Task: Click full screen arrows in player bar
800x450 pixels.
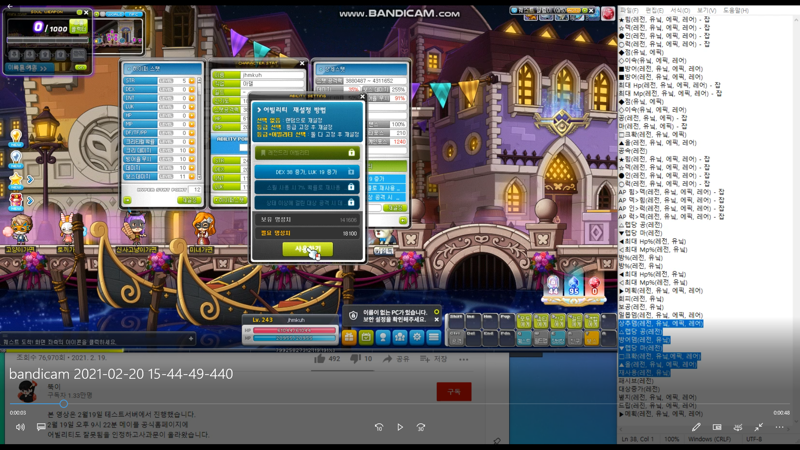Action: 759,427
